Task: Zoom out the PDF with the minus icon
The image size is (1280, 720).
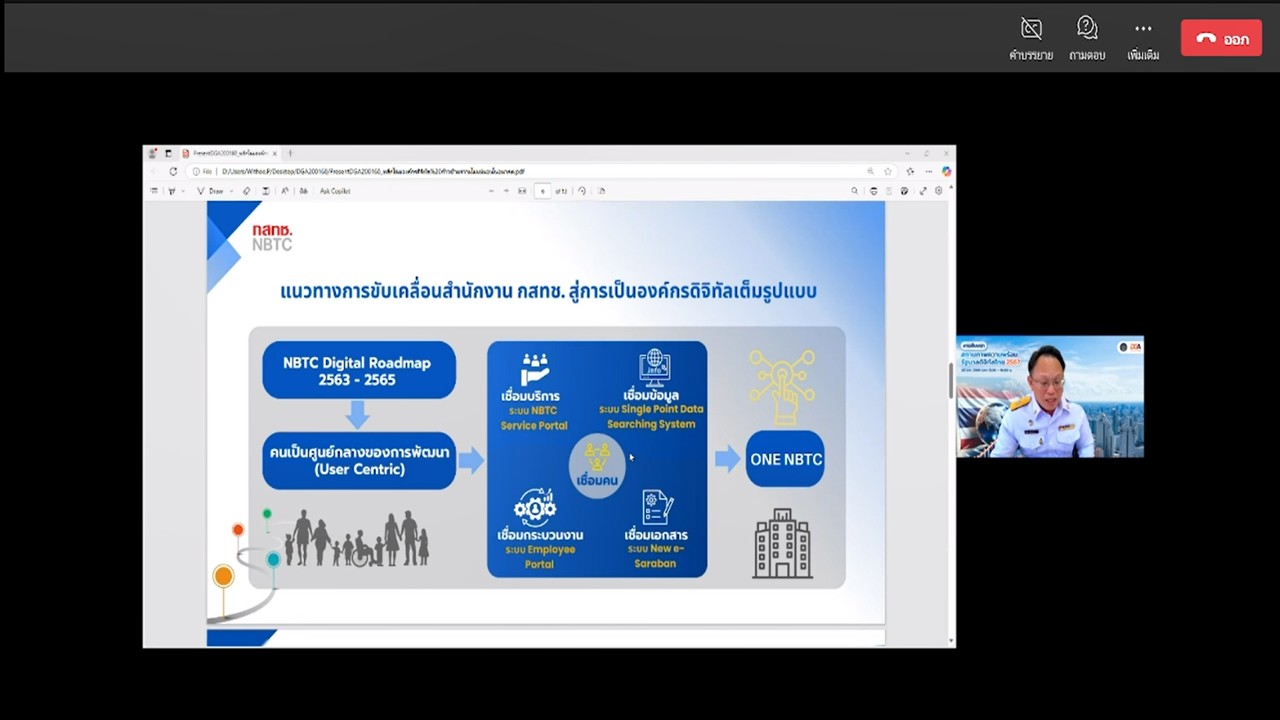Action: point(490,191)
